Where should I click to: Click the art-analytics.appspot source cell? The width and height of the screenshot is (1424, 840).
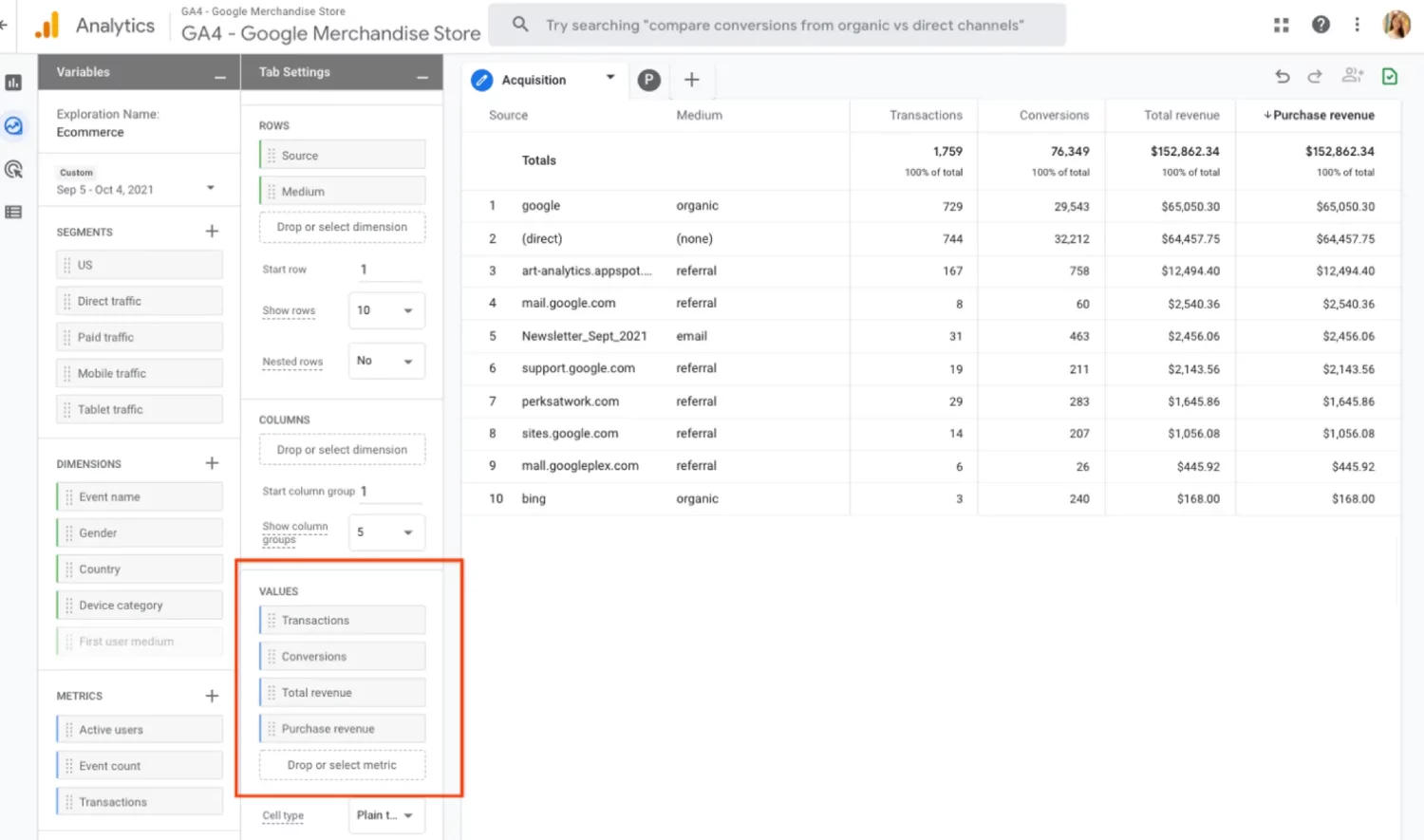(x=587, y=271)
